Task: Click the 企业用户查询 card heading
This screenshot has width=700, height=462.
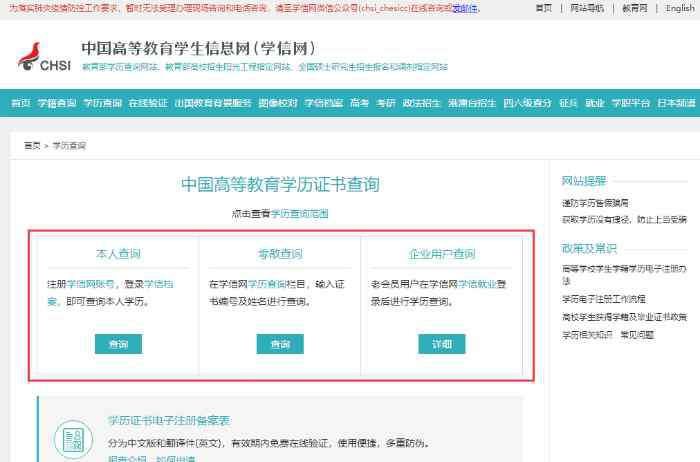Action: (x=442, y=254)
